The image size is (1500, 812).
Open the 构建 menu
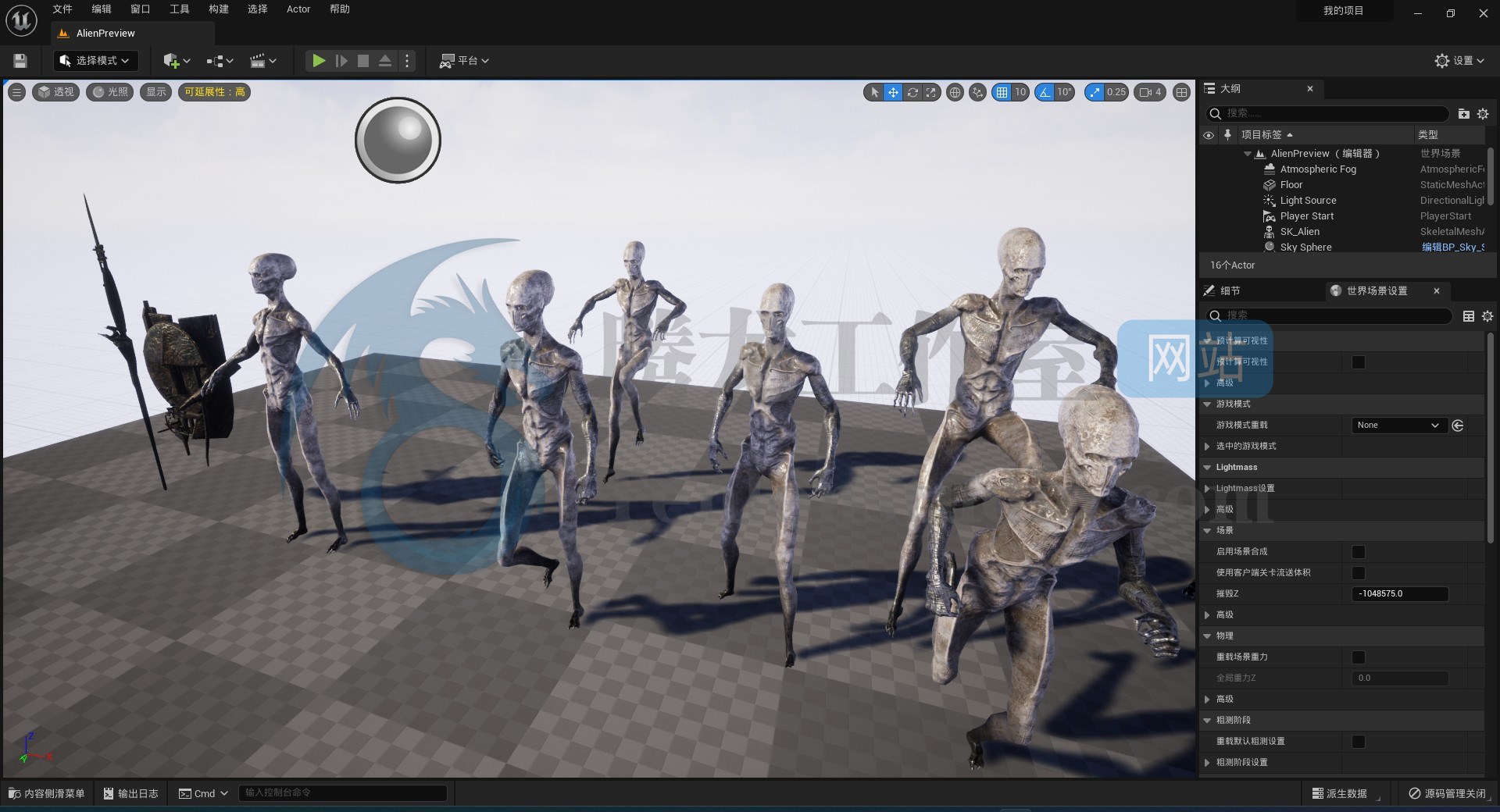point(219,9)
